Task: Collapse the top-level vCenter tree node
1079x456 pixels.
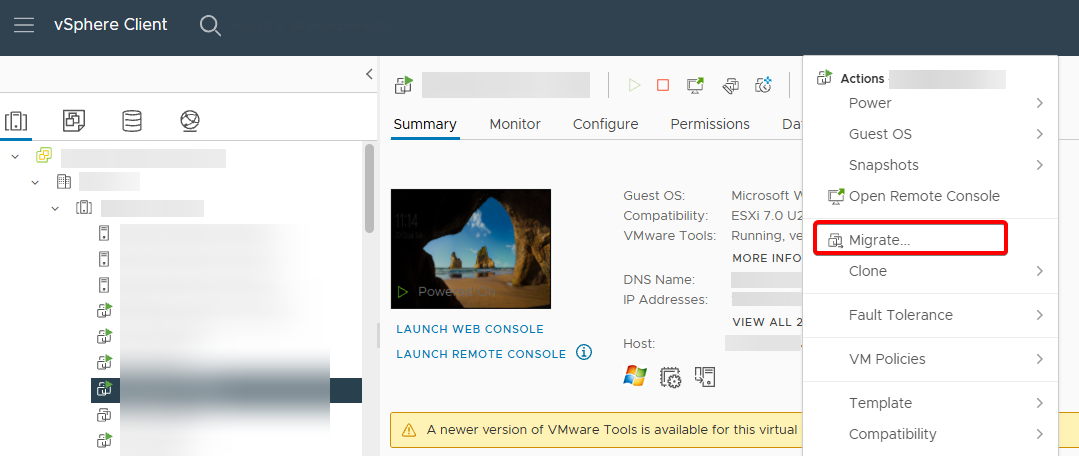Action: point(15,156)
